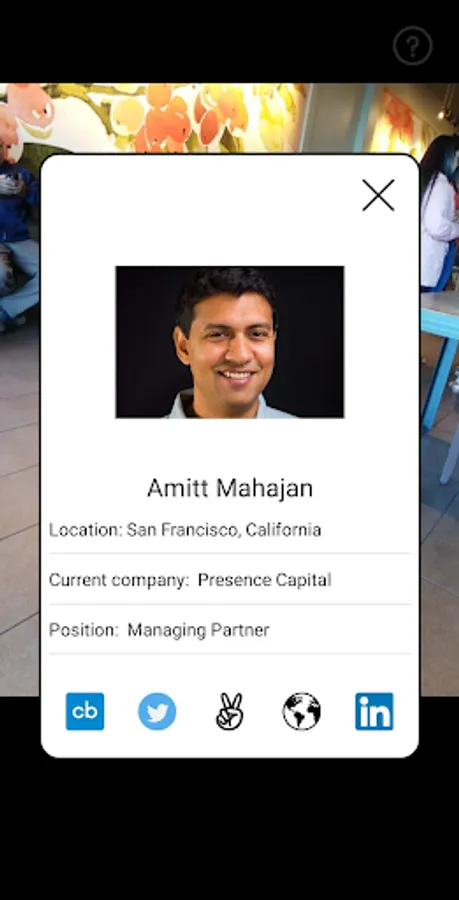Select the name Amitt Mahajan

[x=230, y=488]
